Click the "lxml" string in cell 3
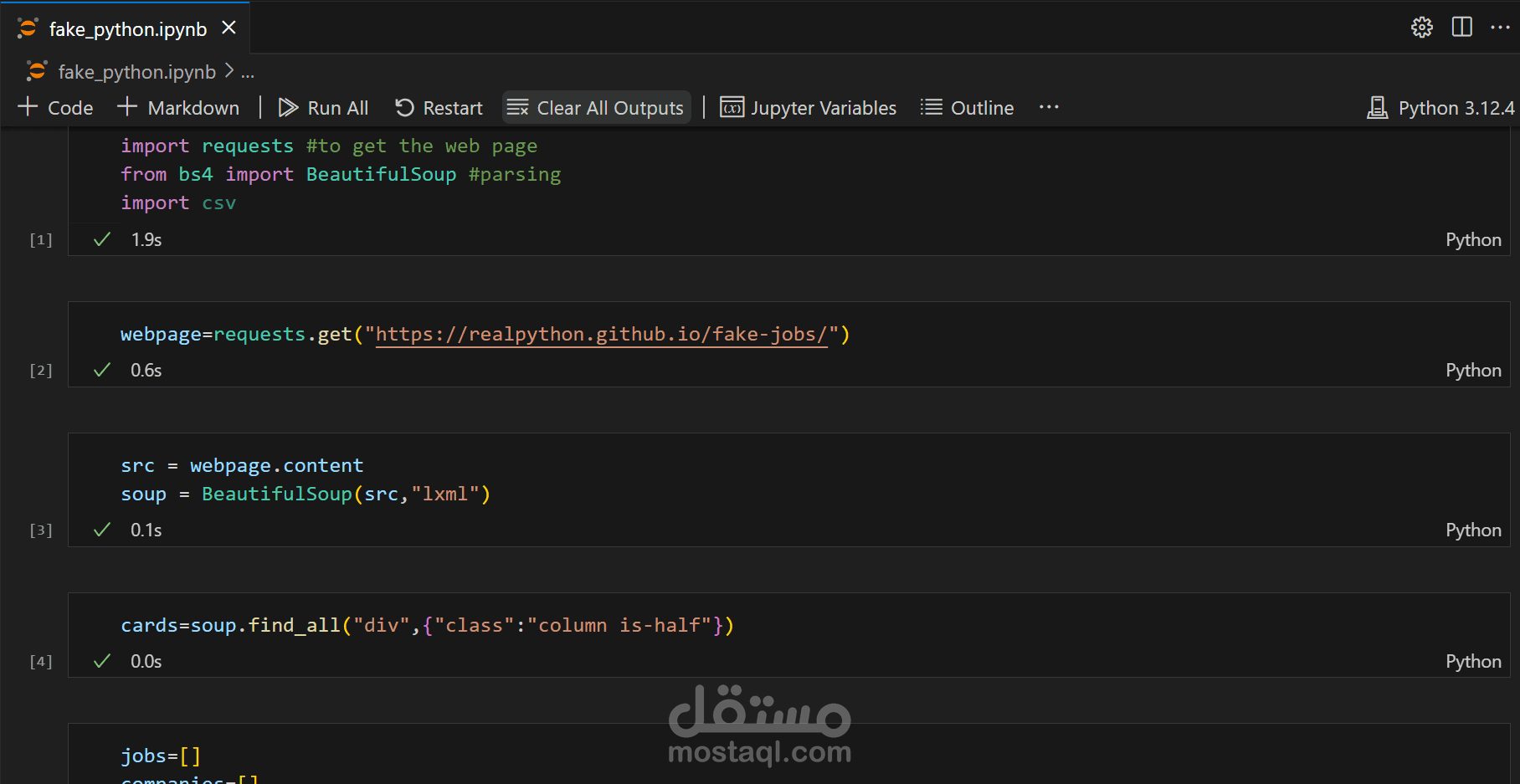The height and width of the screenshot is (784, 1520). click(x=444, y=494)
